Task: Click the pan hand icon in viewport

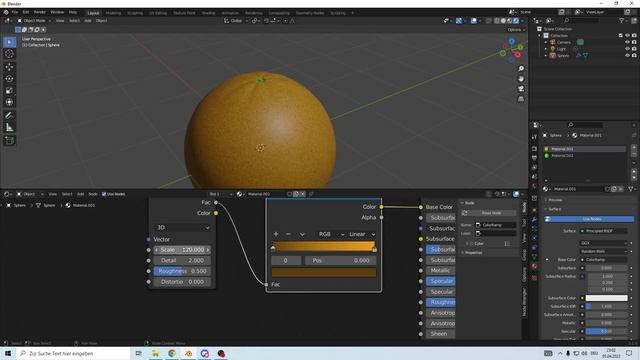Action: pos(521,79)
